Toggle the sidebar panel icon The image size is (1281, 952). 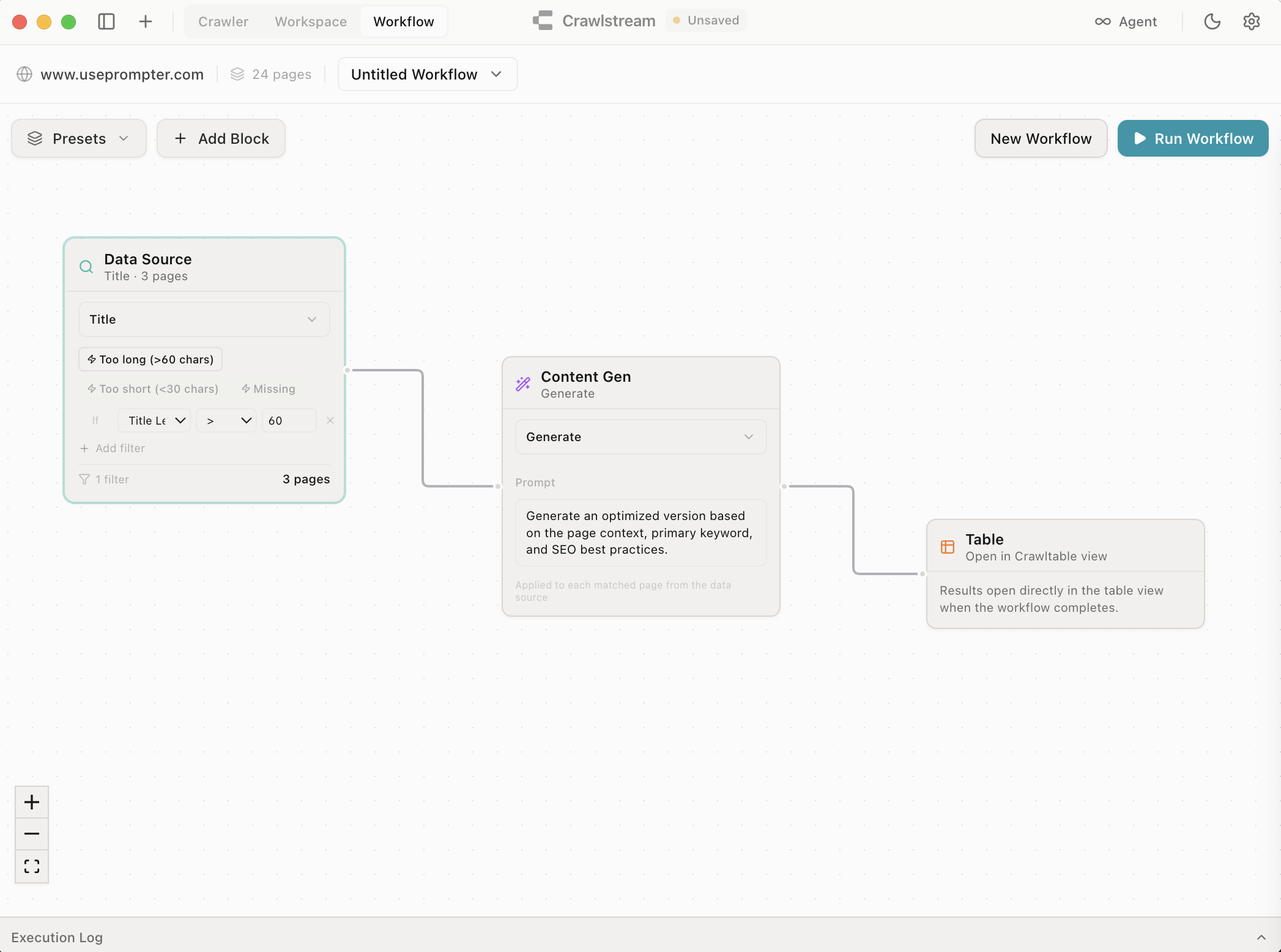click(106, 21)
